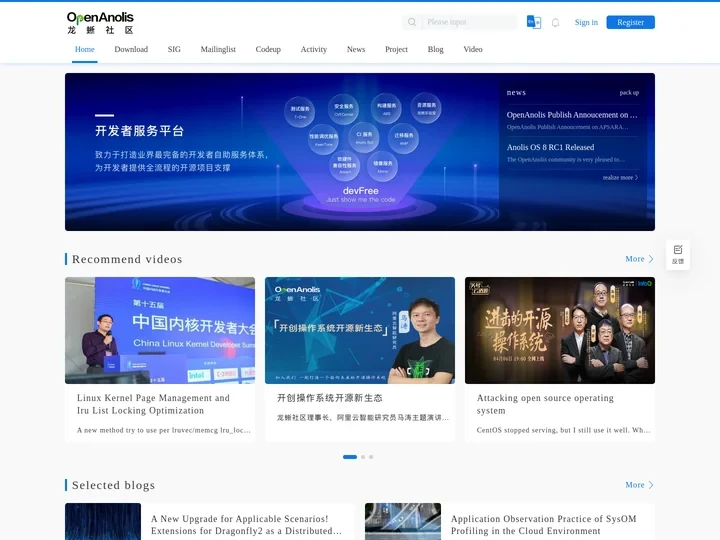The height and width of the screenshot is (540, 720).
Task: Click the OpenAnolis logo
Action: pos(100,23)
